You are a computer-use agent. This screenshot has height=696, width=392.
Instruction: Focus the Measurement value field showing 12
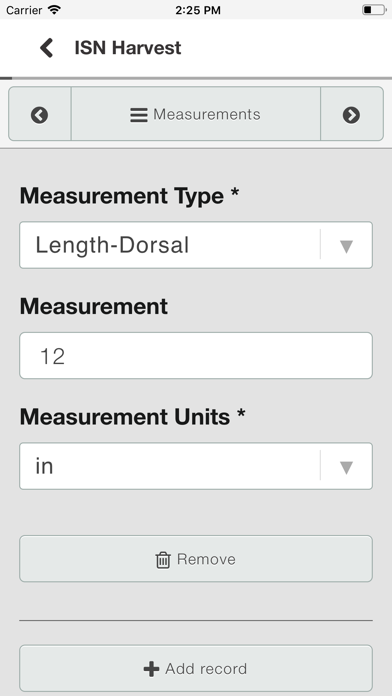(196, 356)
